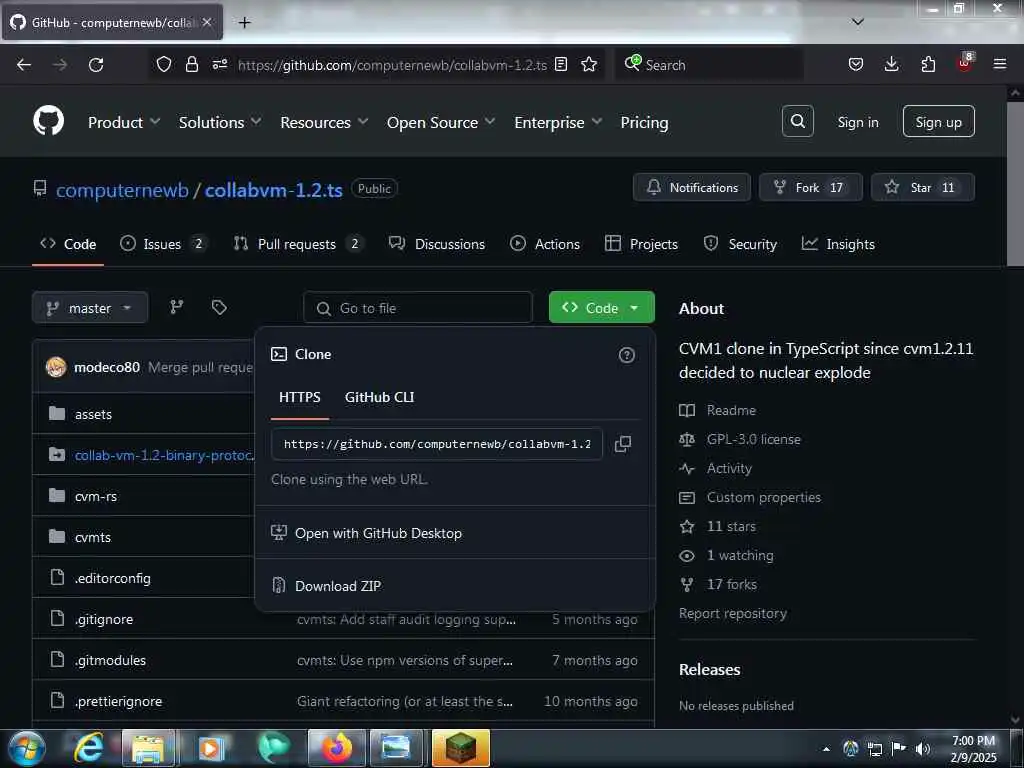This screenshot has height=768, width=1024.
Task: Bookmark this page with the star icon
Action: click(x=589, y=64)
